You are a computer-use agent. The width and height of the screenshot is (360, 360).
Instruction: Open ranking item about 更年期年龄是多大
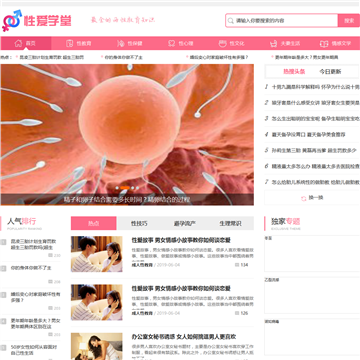35,324
